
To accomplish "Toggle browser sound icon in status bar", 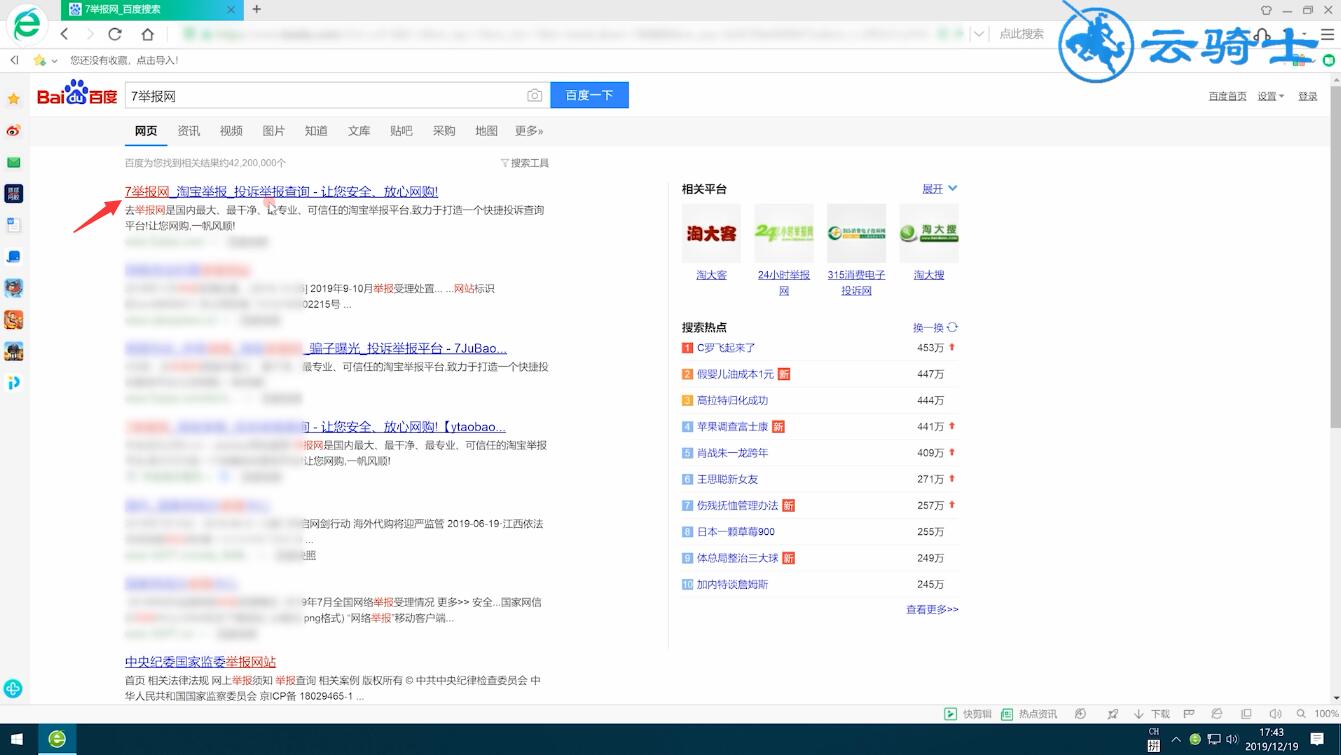I will 1275,714.
